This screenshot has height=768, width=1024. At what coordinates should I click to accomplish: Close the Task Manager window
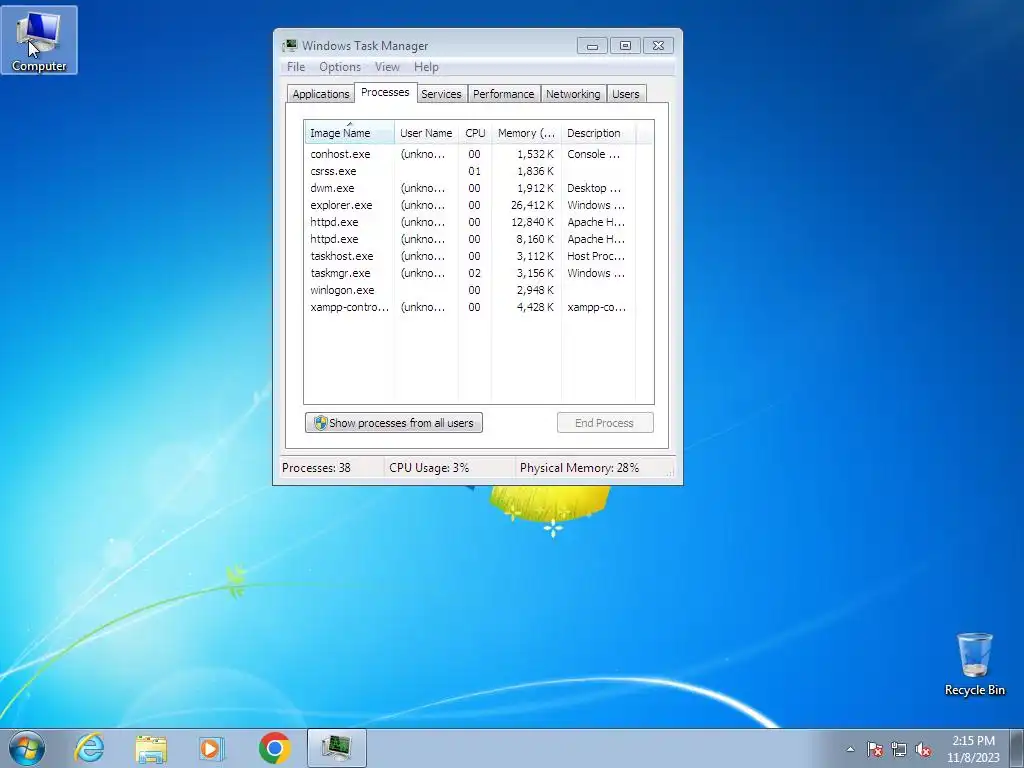[658, 46]
